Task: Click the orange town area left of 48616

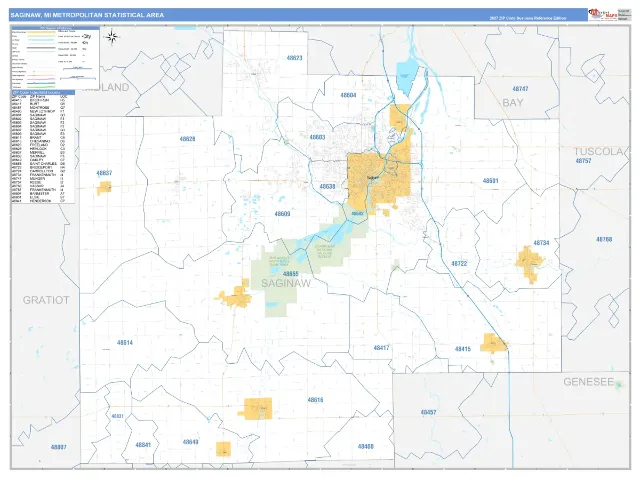Action: (256, 409)
